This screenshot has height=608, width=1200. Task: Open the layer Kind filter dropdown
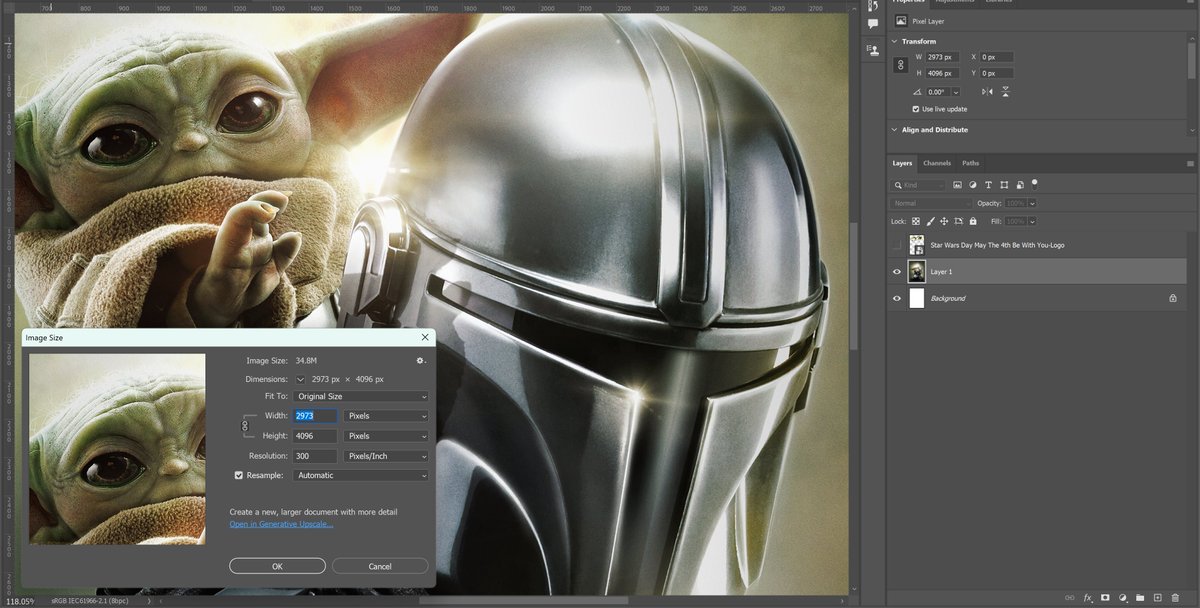click(917, 185)
